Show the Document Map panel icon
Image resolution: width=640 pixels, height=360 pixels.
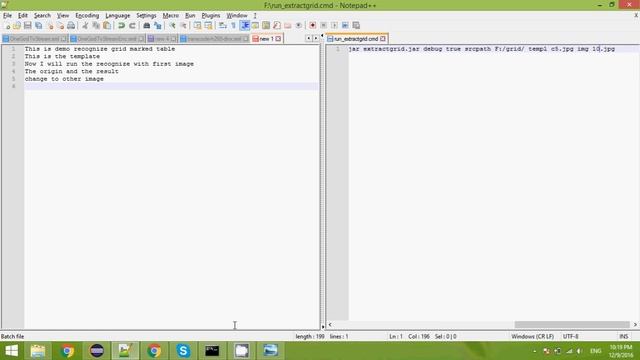click(266, 26)
